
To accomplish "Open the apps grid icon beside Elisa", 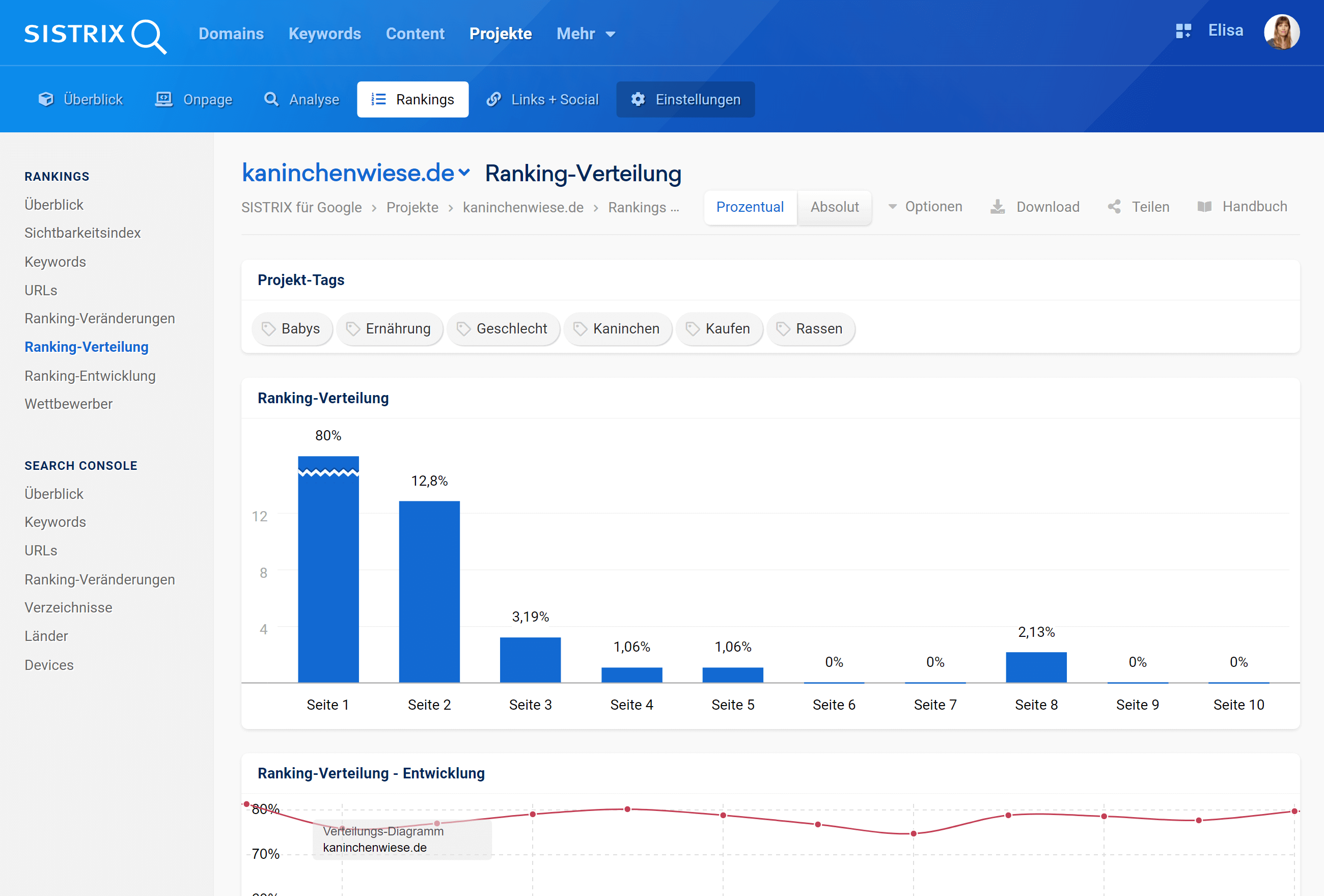I will (x=1183, y=31).
